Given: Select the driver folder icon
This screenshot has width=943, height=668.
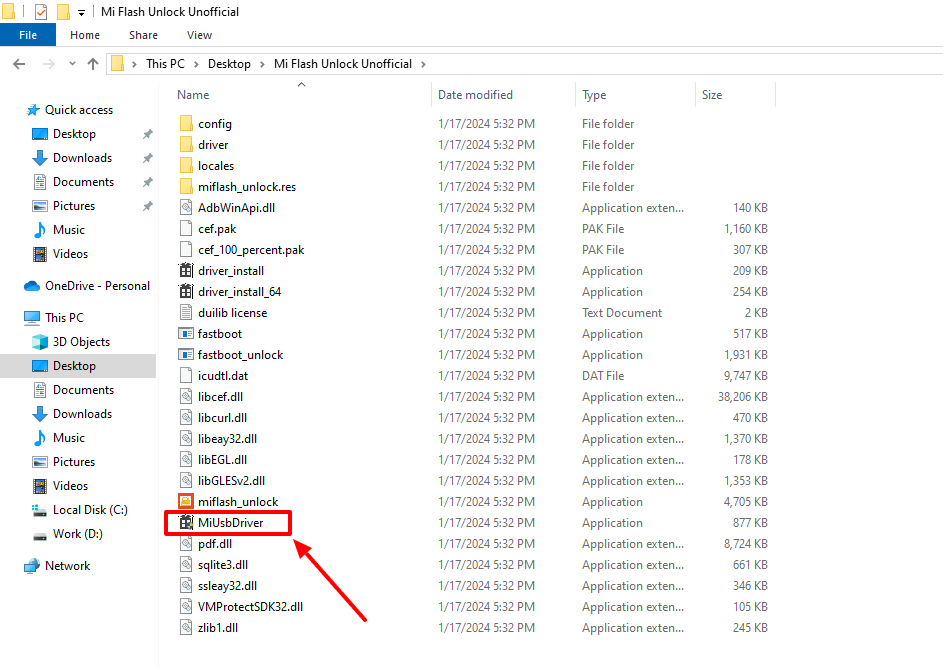Looking at the screenshot, I should tap(186, 144).
